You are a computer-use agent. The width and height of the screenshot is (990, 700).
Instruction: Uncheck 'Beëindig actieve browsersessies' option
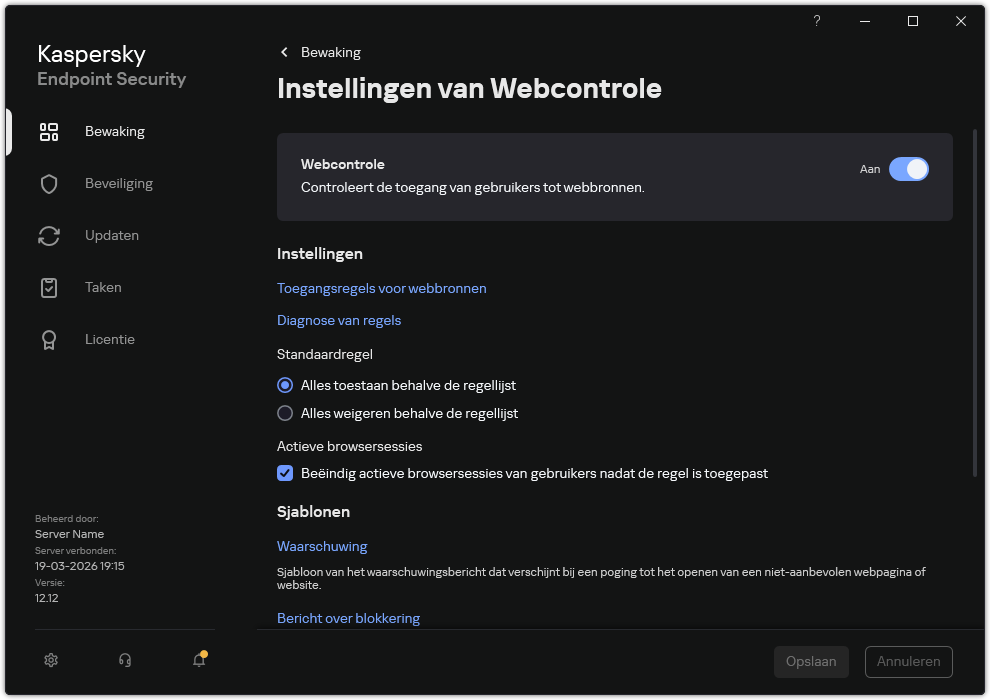point(285,473)
